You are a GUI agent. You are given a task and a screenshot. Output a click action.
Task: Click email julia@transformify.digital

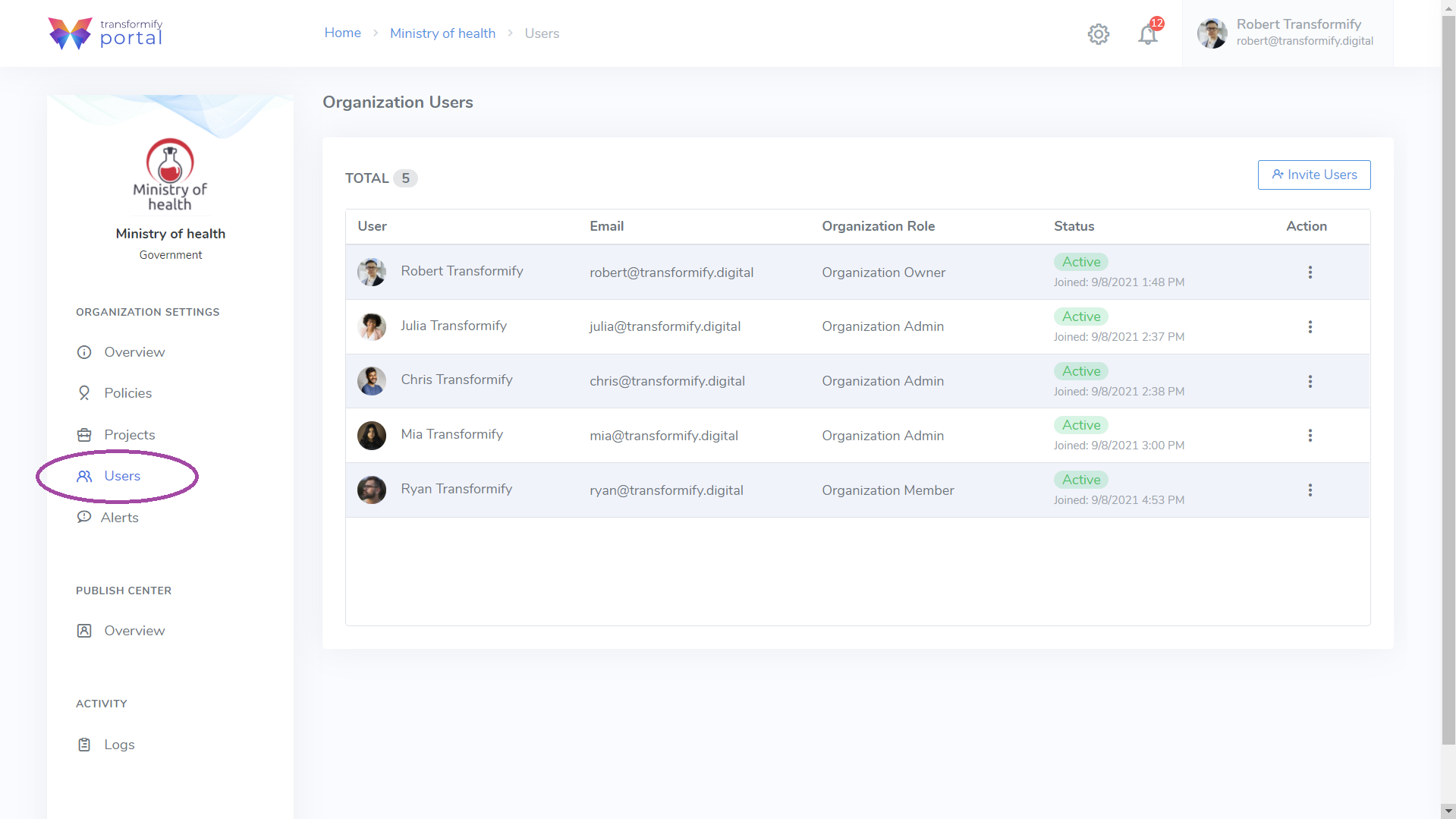[665, 326]
